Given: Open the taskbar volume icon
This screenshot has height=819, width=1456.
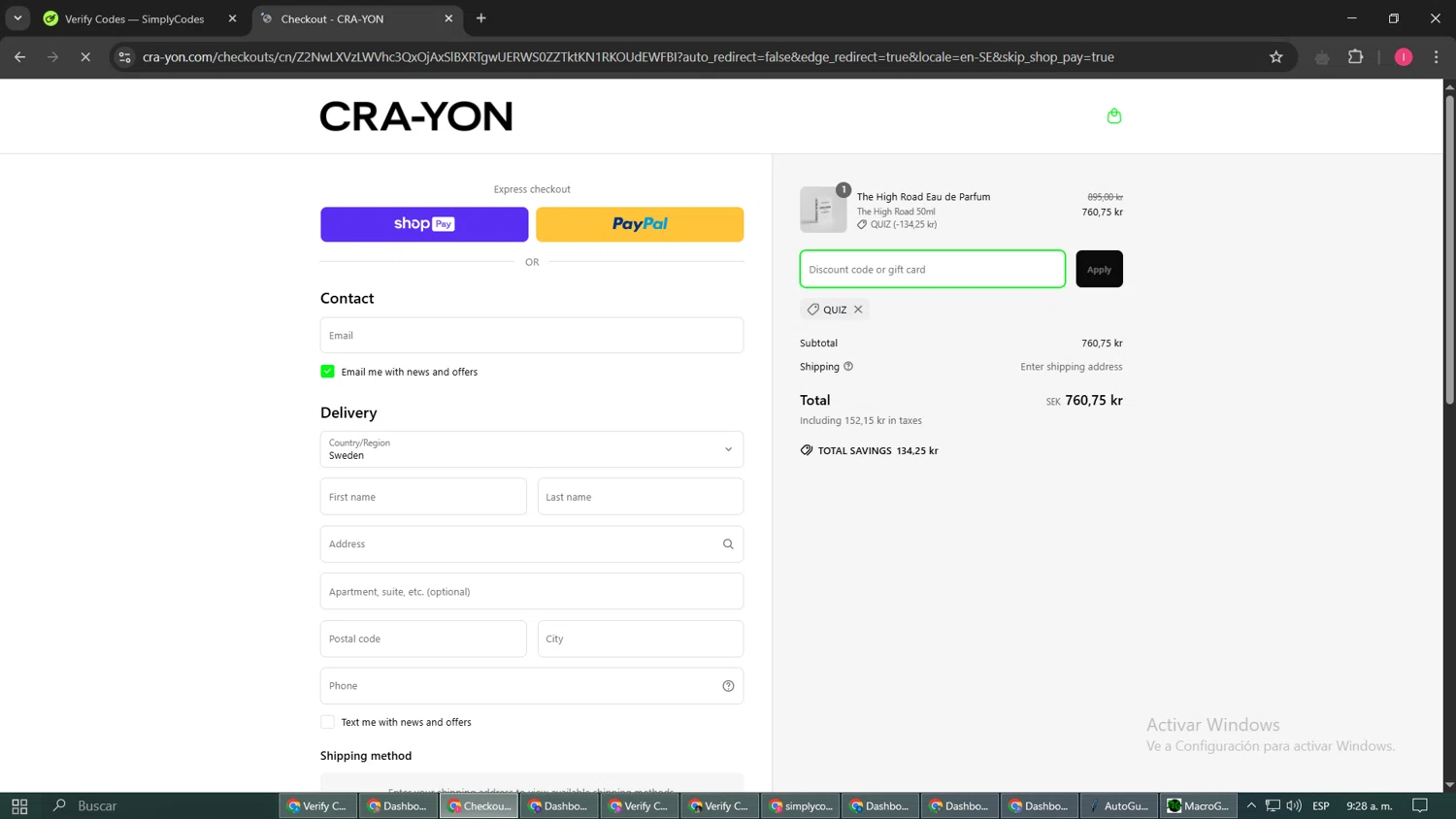Looking at the screenshot, I should 1293,805.
